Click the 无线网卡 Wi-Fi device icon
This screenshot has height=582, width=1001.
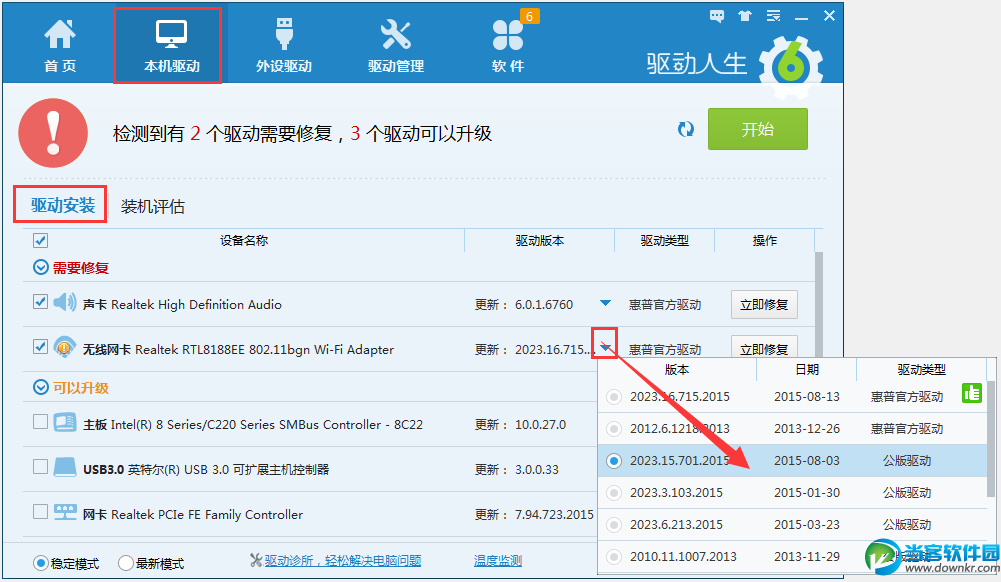(64, 347)
